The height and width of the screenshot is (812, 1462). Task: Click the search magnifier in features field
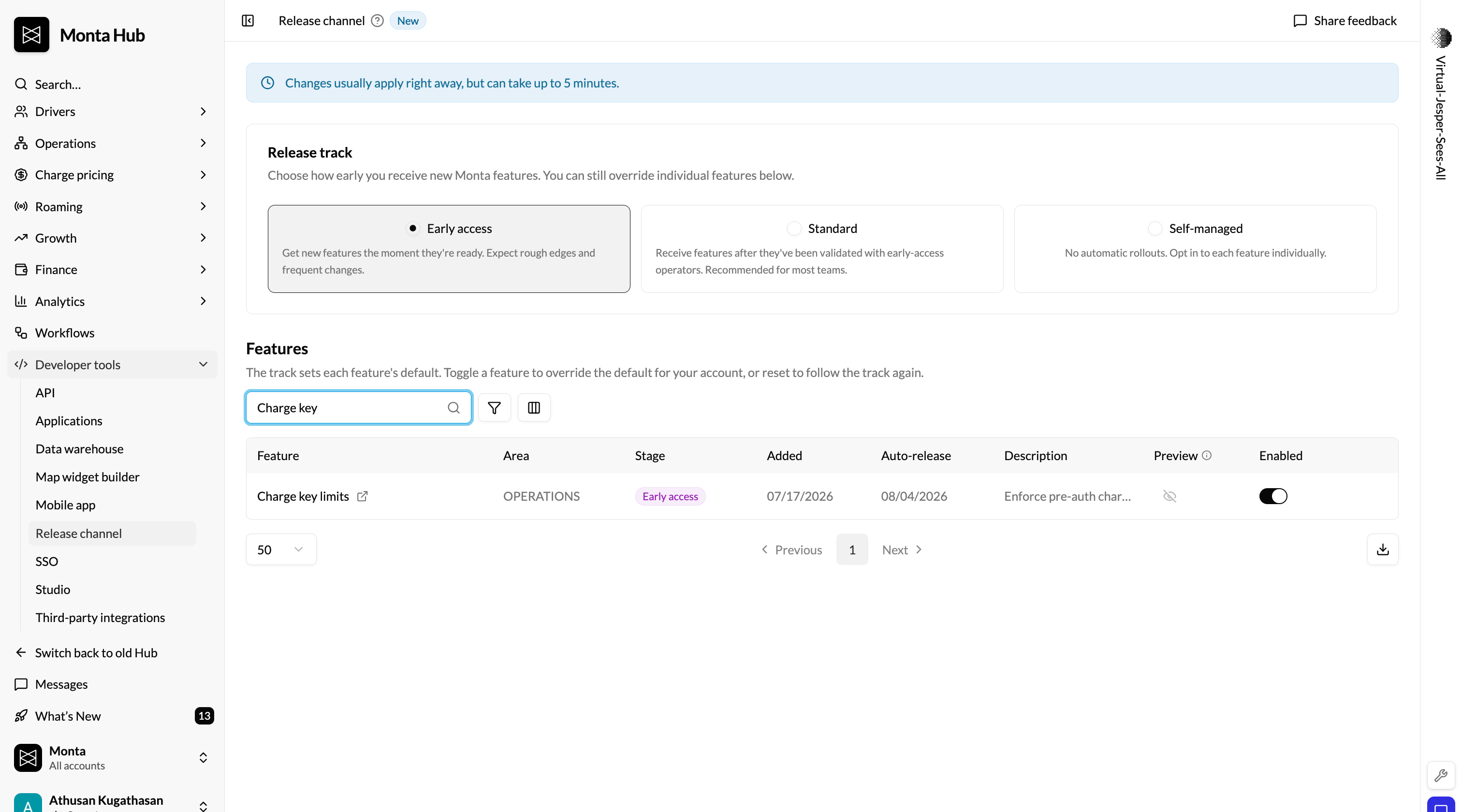[x=453, y=407]
